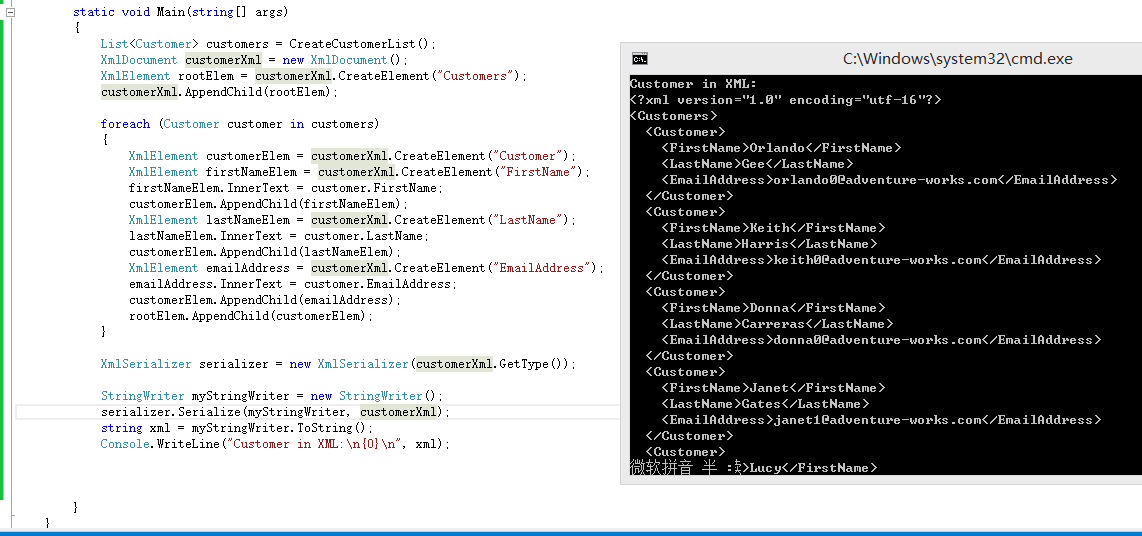Click the Gee LastName console line
The image size is (1142, 536).
point(757,164)
